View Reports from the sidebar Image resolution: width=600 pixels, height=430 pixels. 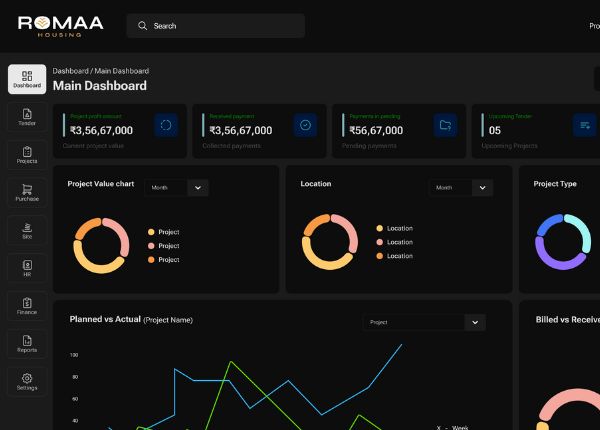pyautogui.click(x=27, y=343)
